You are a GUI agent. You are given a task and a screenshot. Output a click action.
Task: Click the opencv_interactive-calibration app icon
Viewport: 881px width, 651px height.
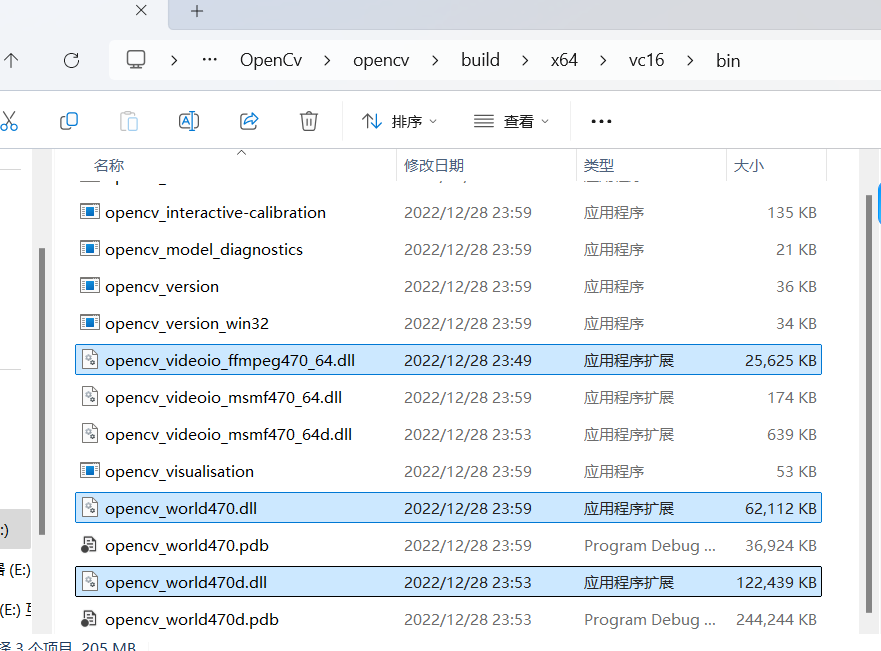coord(90,212)
